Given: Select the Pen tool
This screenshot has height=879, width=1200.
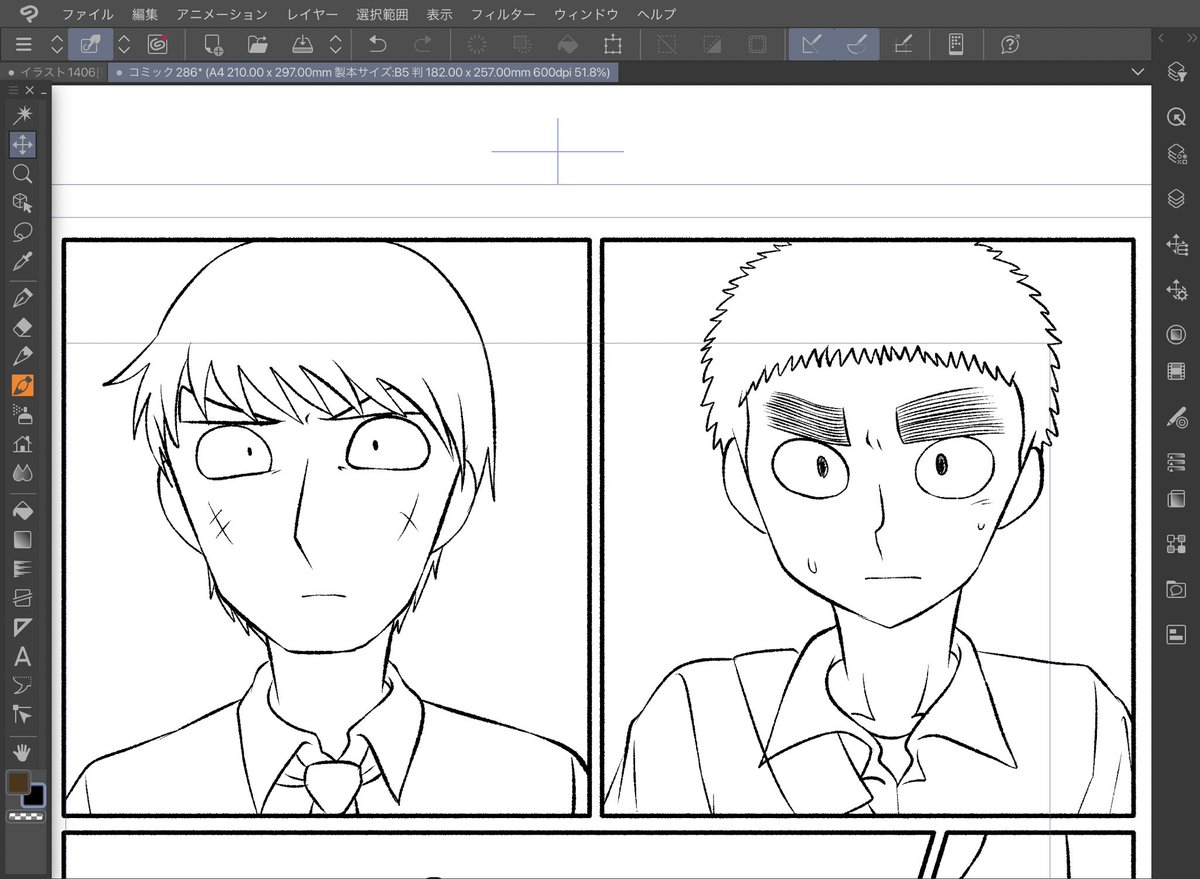Looking at the screenshot, I should click(x=23, y=298).
